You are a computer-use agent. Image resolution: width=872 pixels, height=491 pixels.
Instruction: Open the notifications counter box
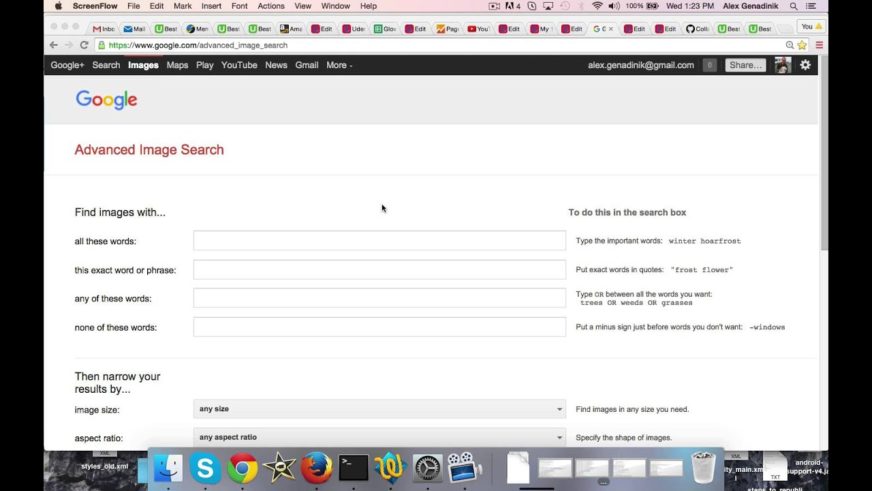coord(710,65)
